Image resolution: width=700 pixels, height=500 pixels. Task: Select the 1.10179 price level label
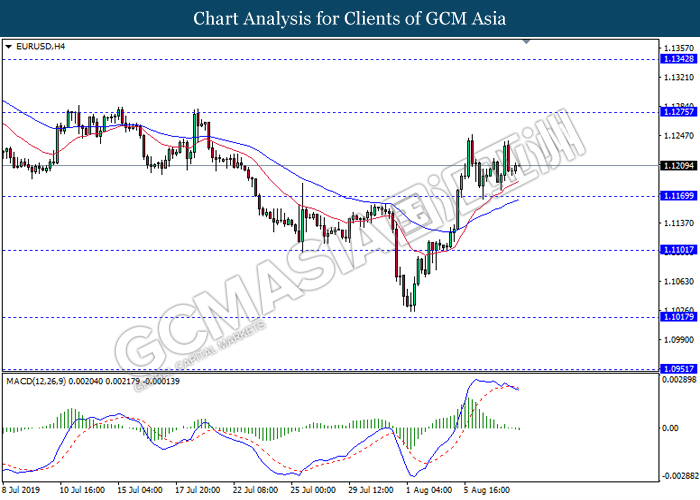(x=679, y=317)
